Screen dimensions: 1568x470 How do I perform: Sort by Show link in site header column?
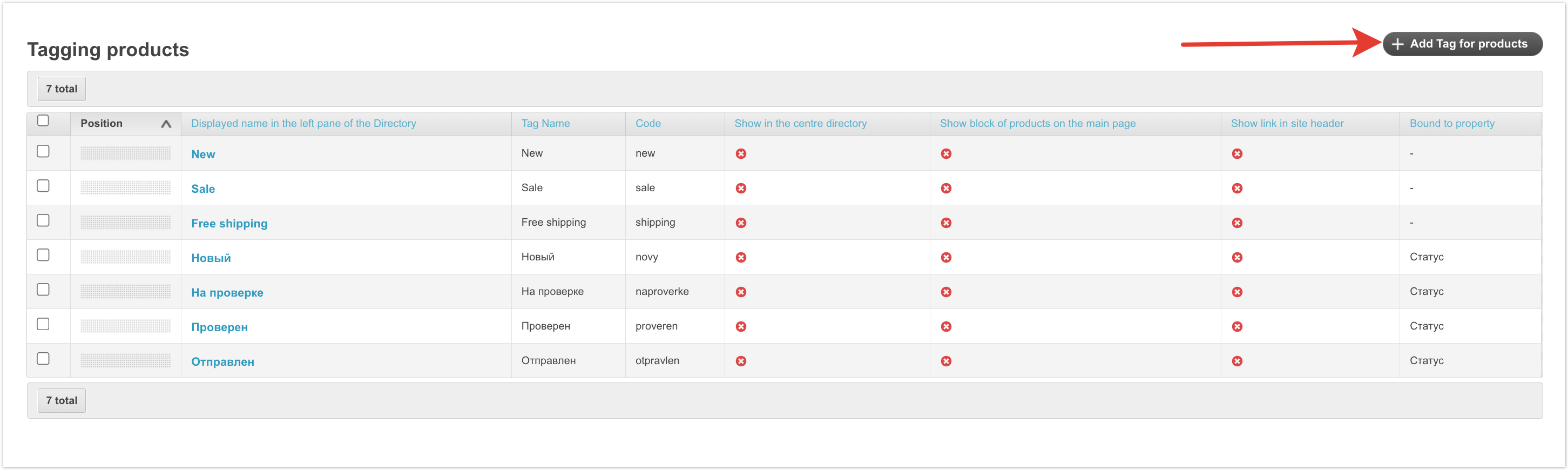[x=1287, y=124]
